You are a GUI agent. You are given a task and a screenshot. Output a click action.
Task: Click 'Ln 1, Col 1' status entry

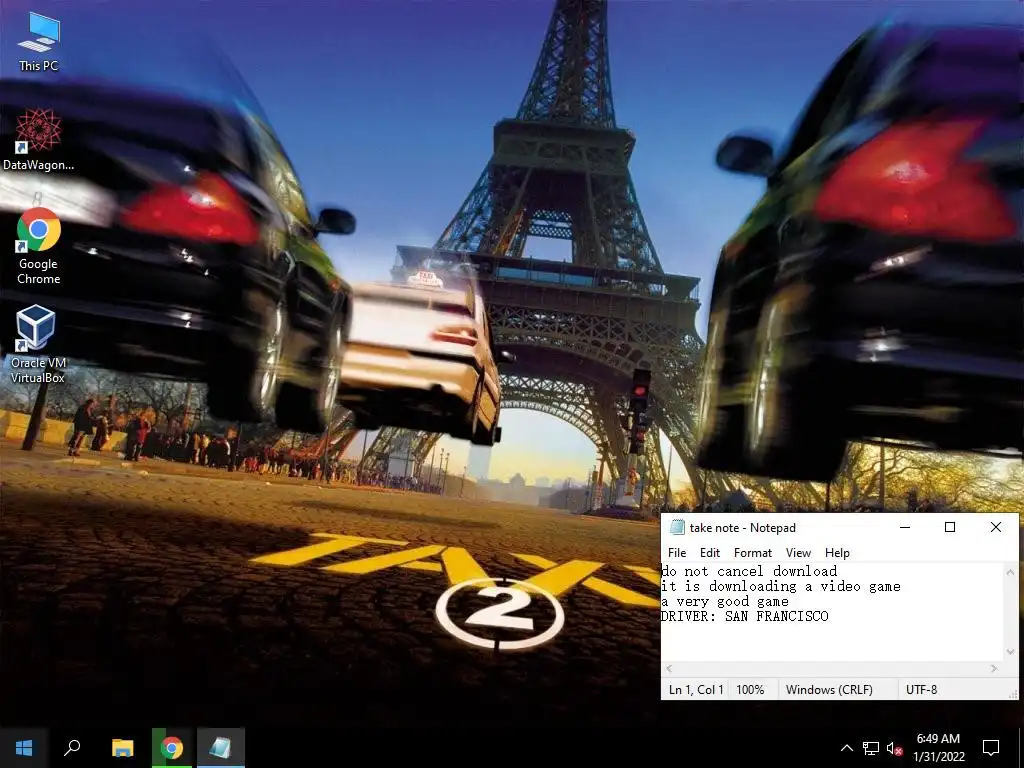[x=696, y=690]
